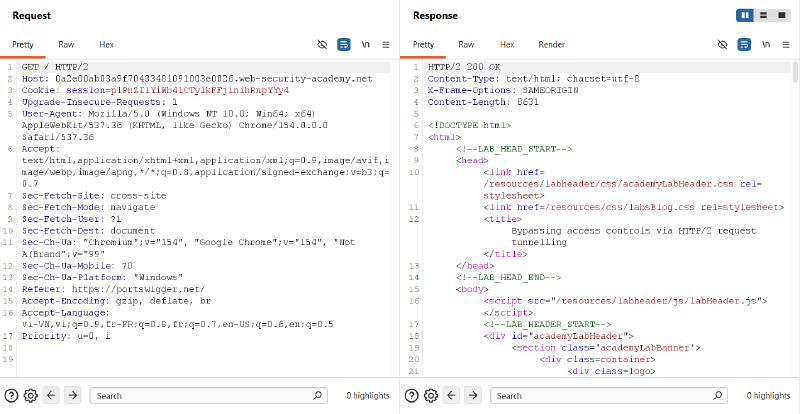Go to next match arrow in Response search
The width and height of the screenshot is (800, 414).
click(473, 395)
